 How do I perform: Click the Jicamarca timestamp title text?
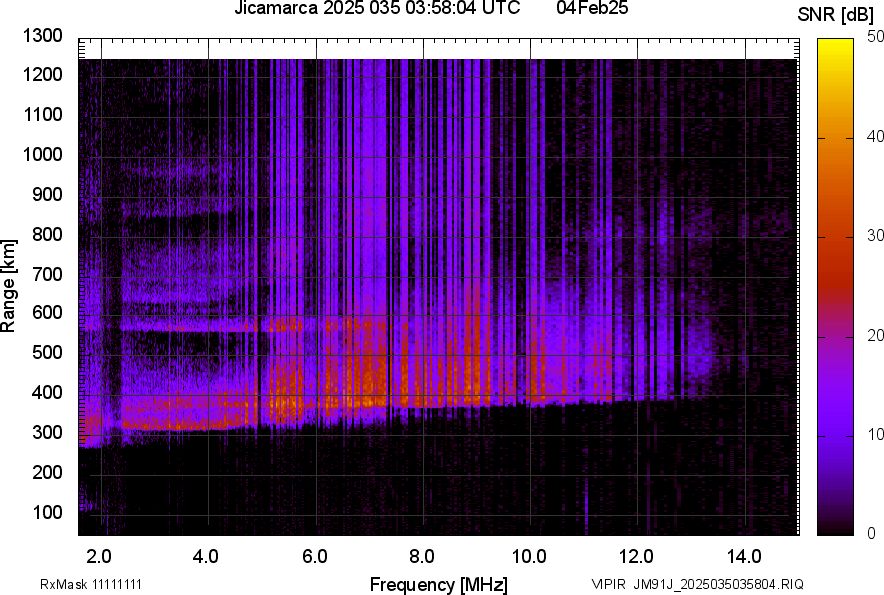[376, 9]
